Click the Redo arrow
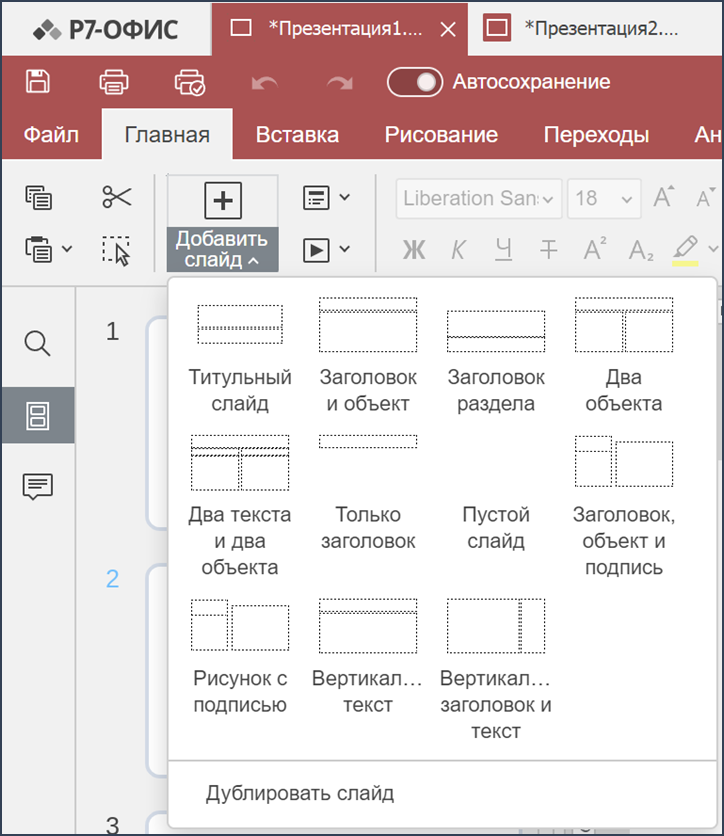This screenshot has width=724, height=836. tap(340, 83)
